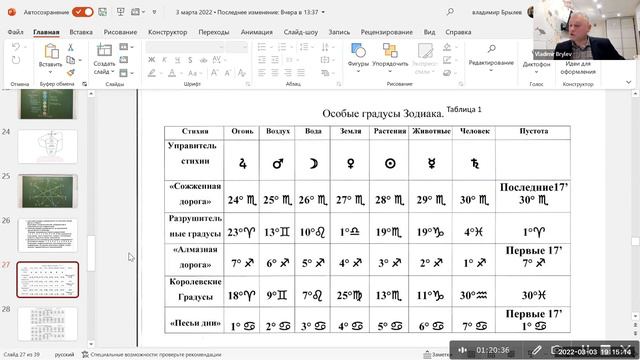The width and height of the screenshot is (640, 360).
Task: Open the font name combo box
Action: coord(184,47)
